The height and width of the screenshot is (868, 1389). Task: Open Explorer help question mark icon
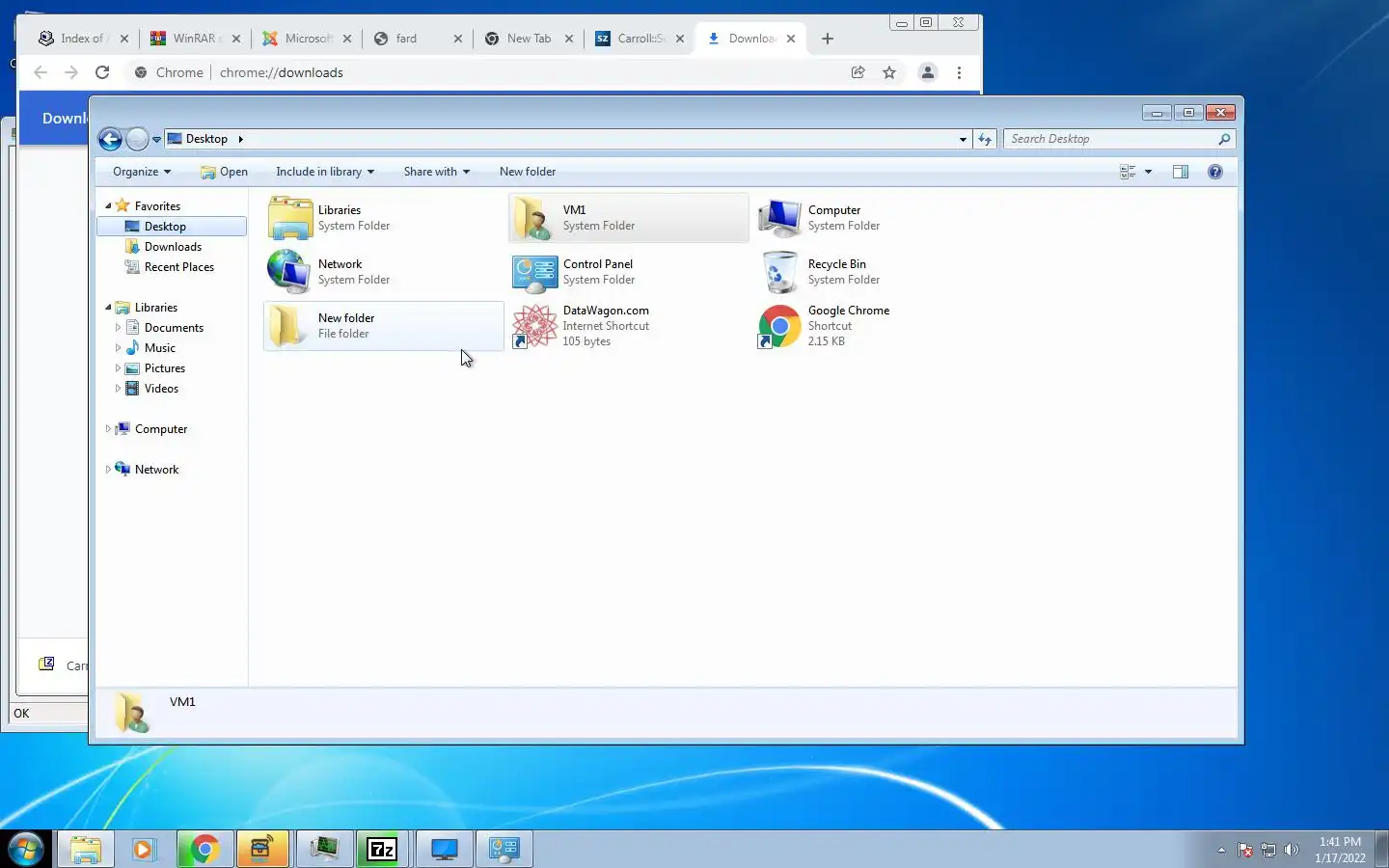pyautogui.click(x=1215, y=172)
